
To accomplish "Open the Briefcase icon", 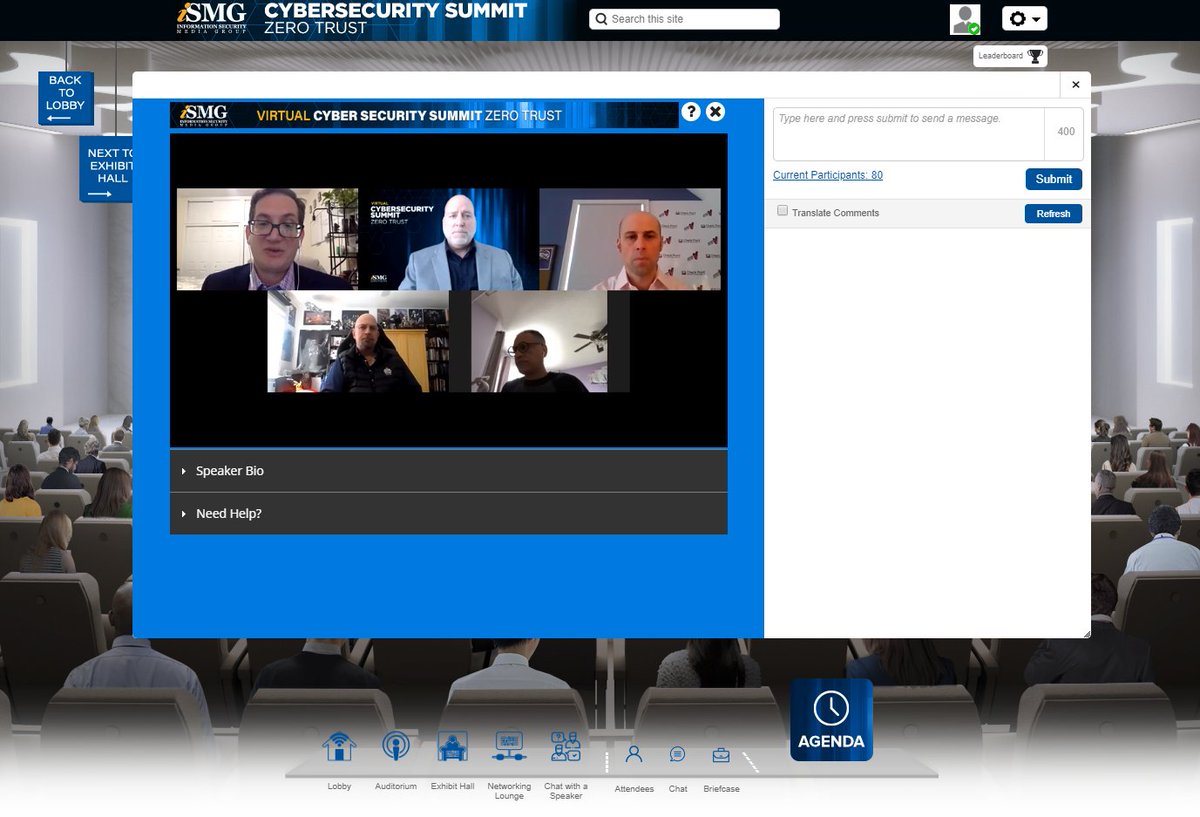I will 720,755.
